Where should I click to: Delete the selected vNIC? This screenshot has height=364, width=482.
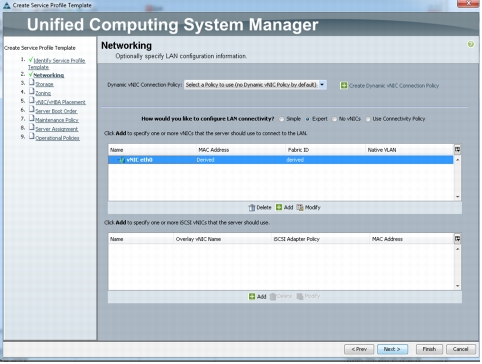click(x=260, y=208)
